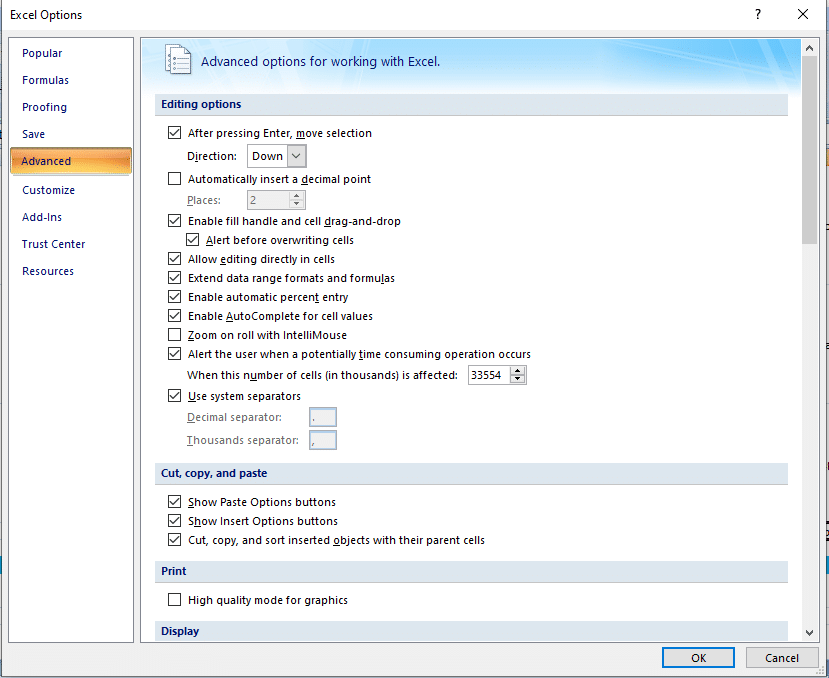Open the Direction dropdown

(x=296, y=156)
